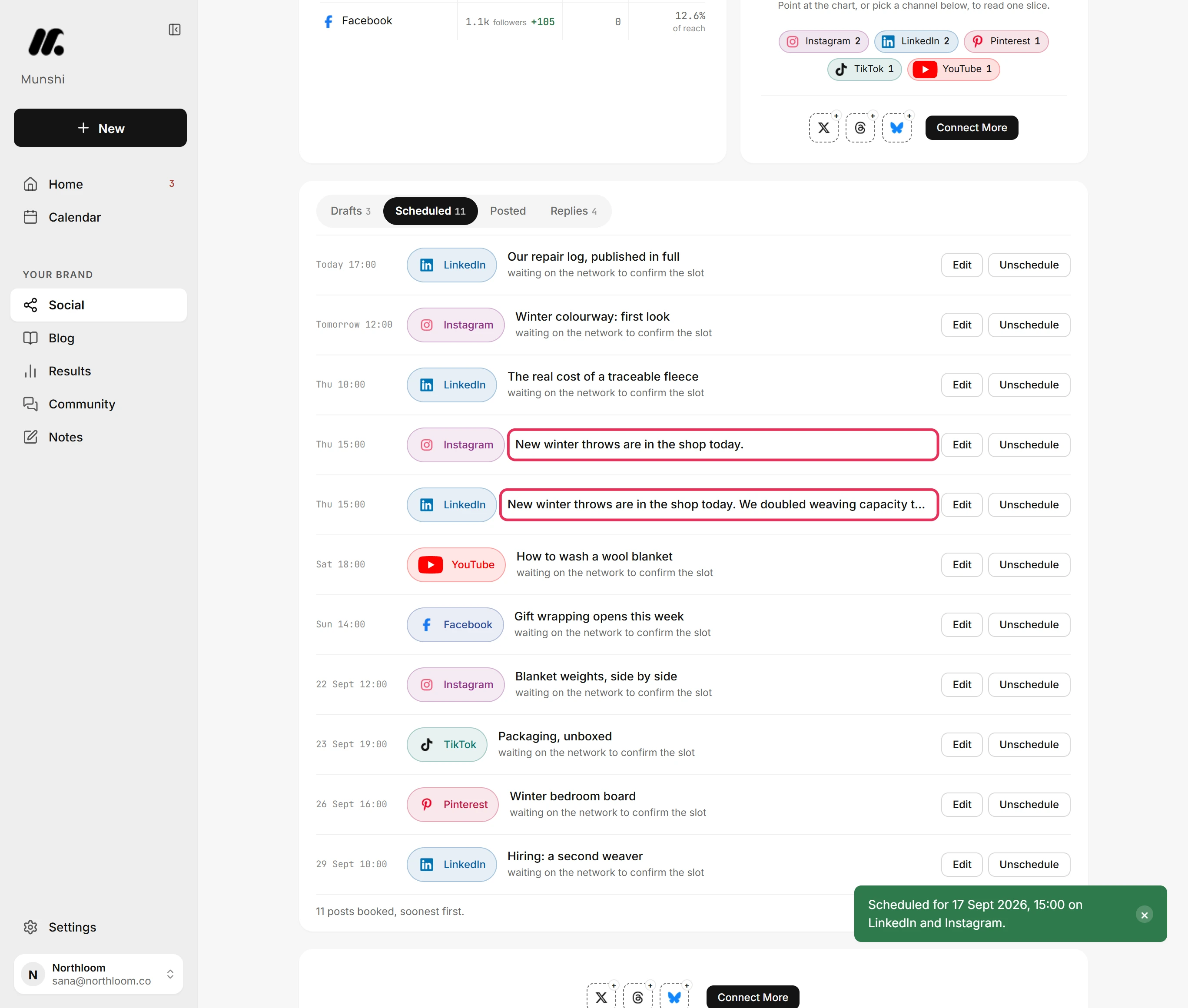Click Instagram badge on Tomorrow 12:00 row
Image resolution: width=1188 pixels, height=1008 pixels.
point(455,325)
